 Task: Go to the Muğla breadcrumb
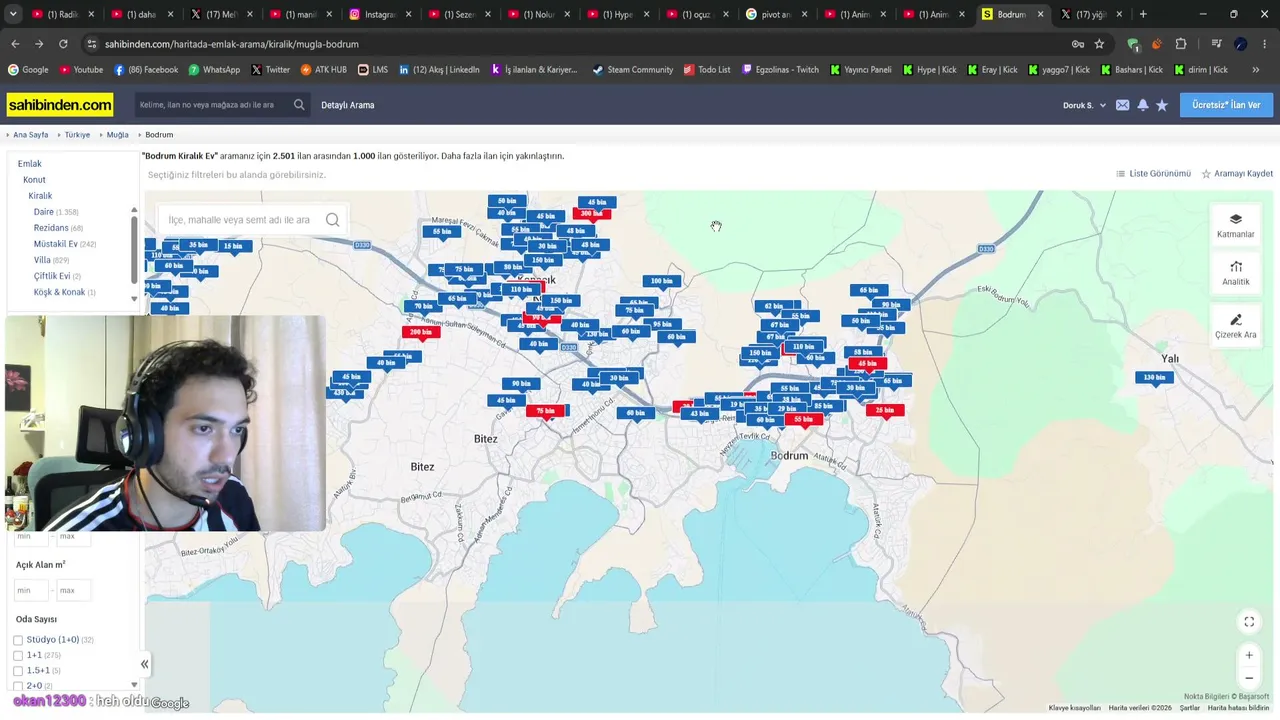pos(118,135)
